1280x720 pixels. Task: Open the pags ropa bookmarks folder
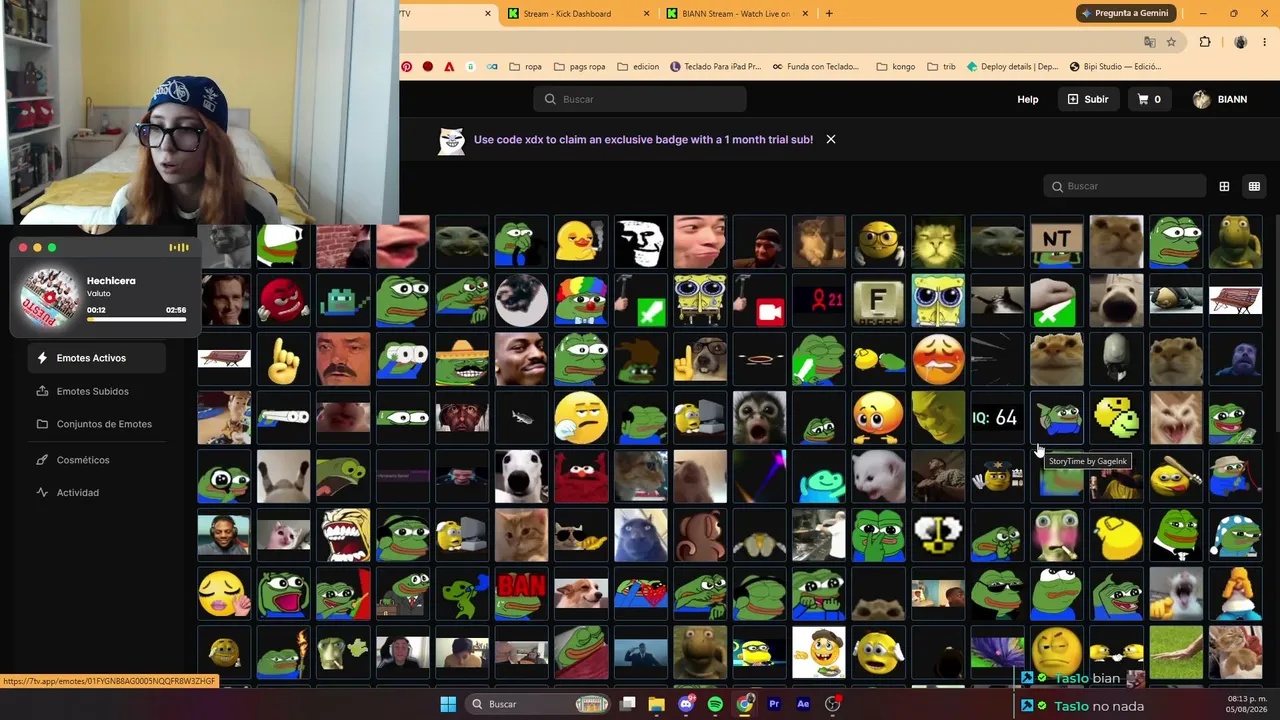tap(579, 67)
